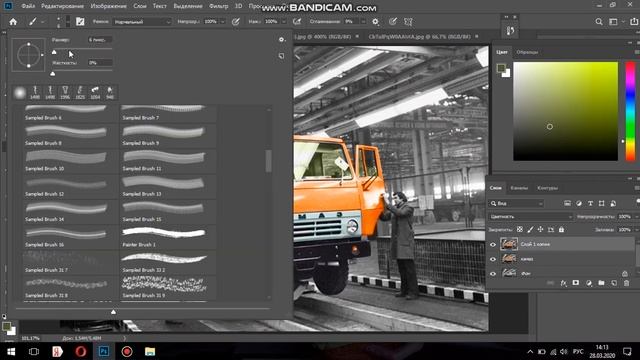The image size is (640, 360).
Task: Toggle the Brush Settings panel icon
Action: point(80,22)
